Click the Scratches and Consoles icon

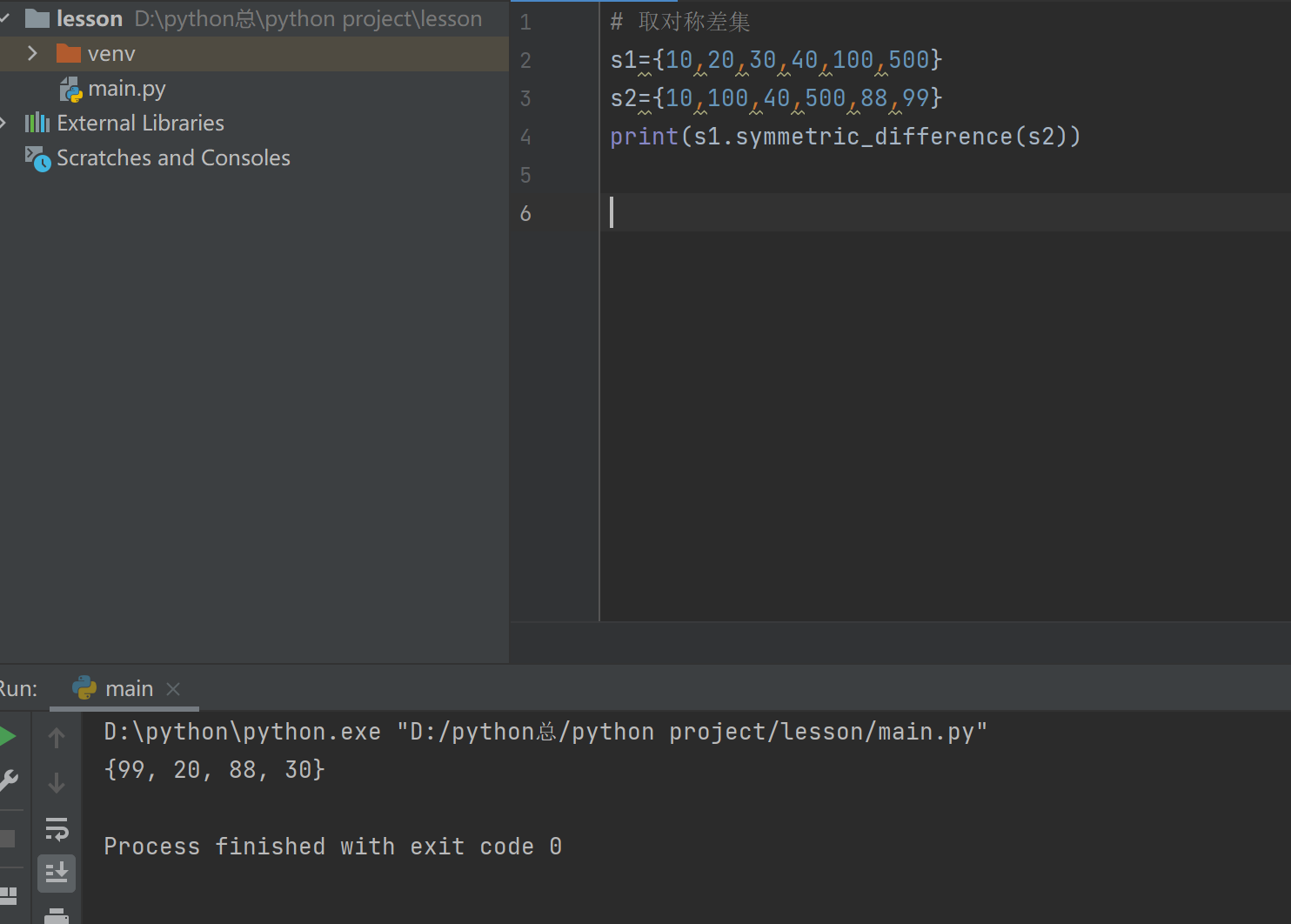point(37,158)
